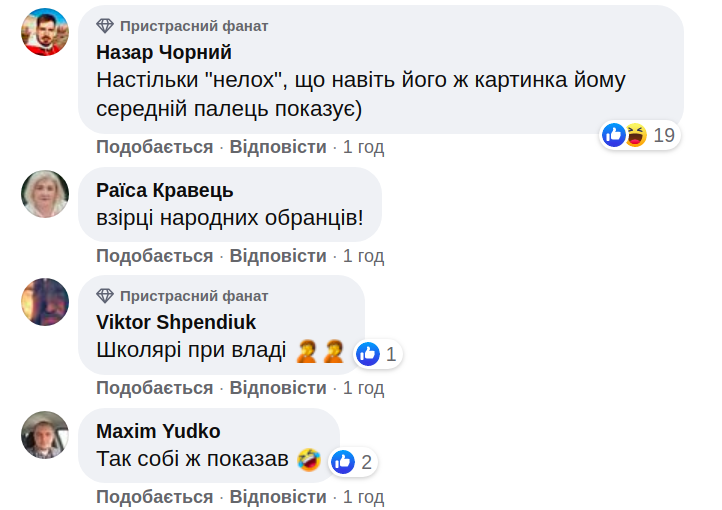Screen dimensions: 722x510
Task: Open Maxim Yudko's profile avatar
Action: pos(45,435)
